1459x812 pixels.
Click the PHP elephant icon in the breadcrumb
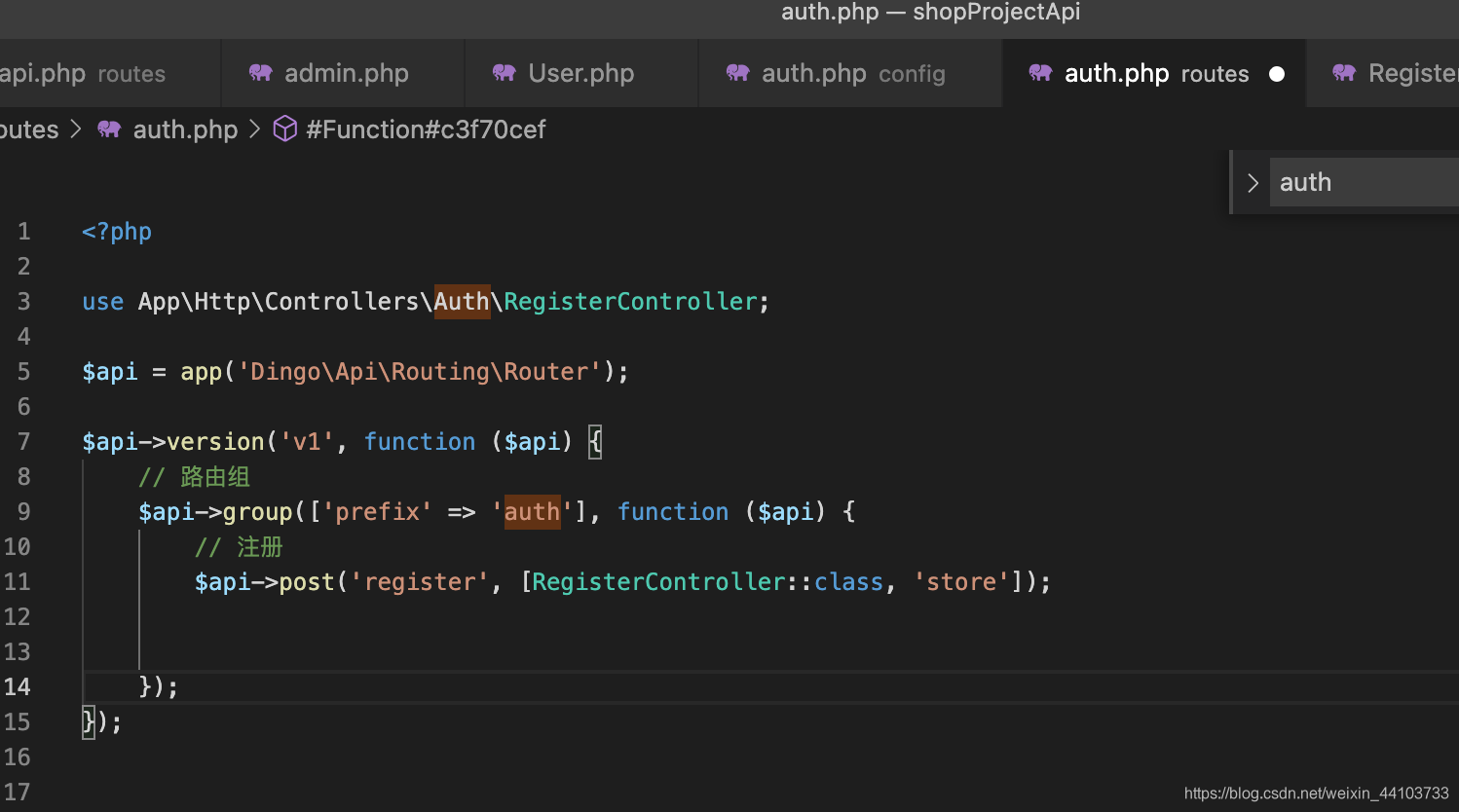(109, 129)
